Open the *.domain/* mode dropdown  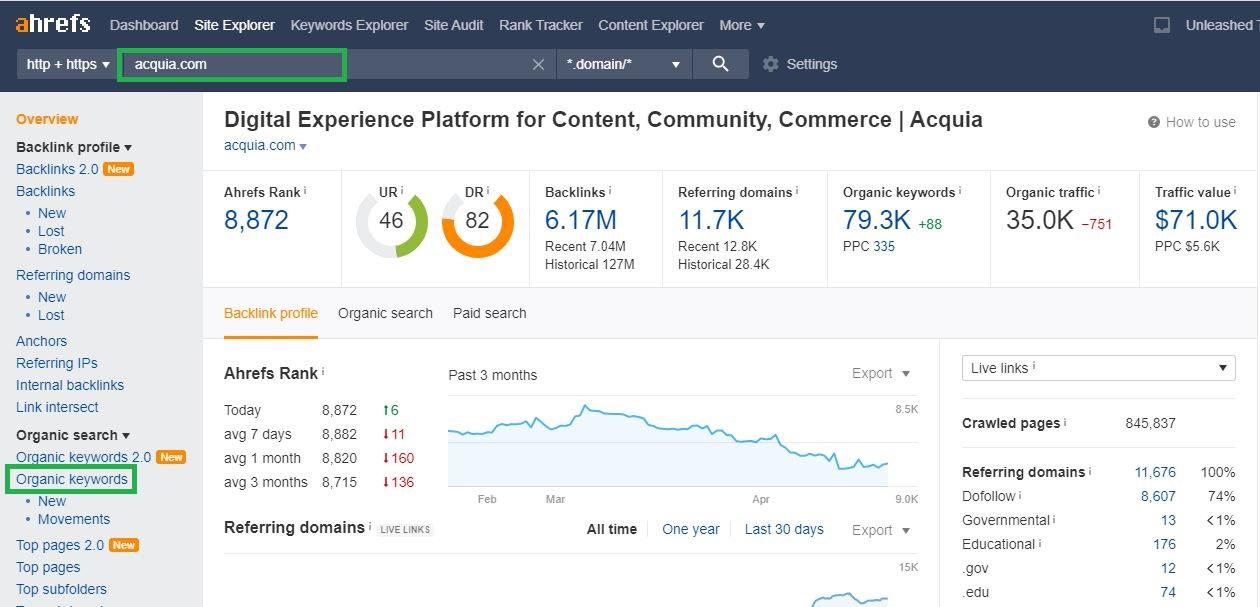tap(624, 64)
